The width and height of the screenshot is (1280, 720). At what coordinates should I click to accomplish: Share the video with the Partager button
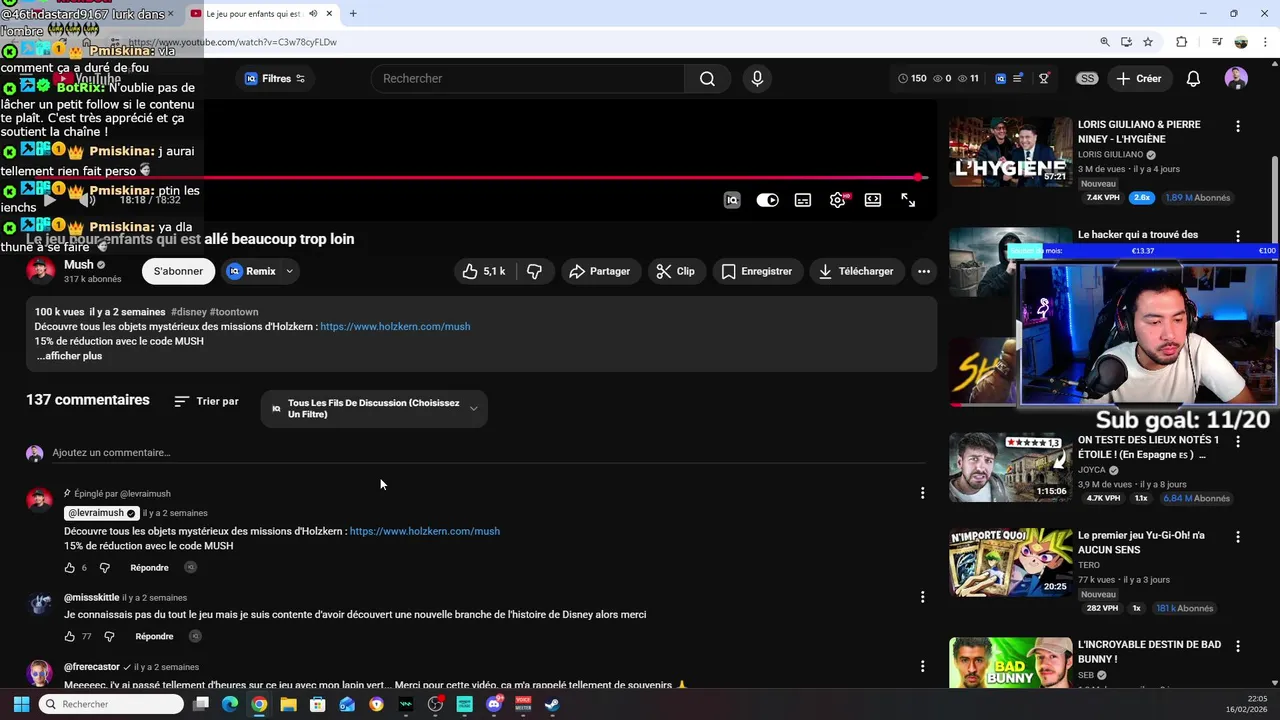[x=600, y=271]
